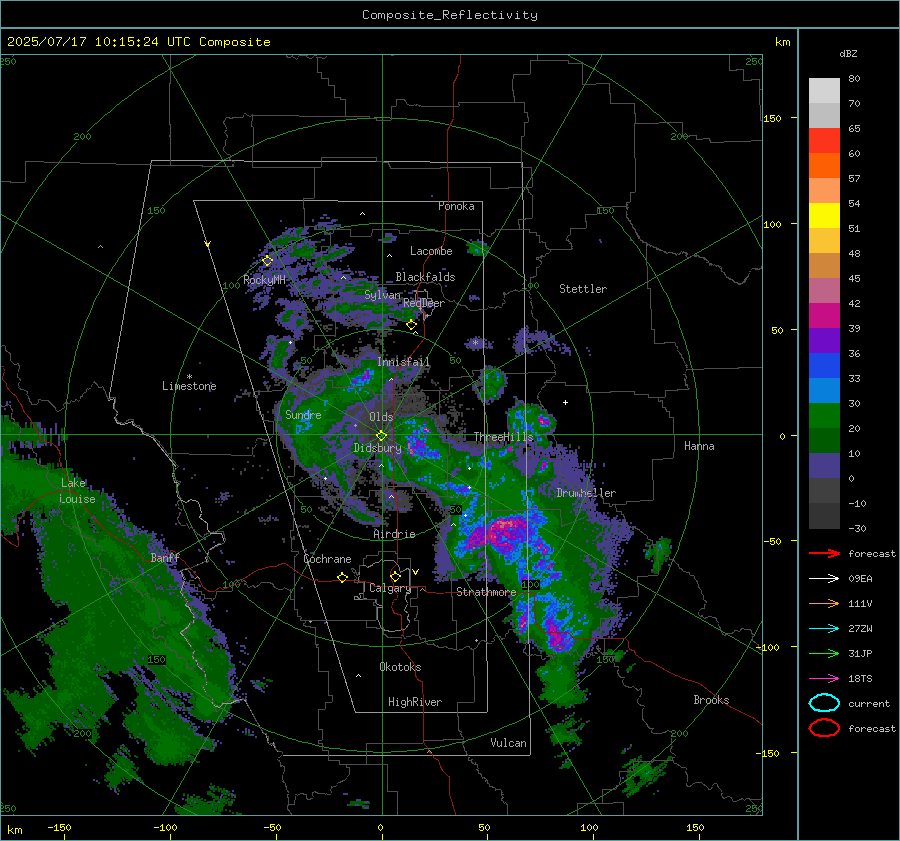This screenshot has height=841, width=900.
Task: Select the royal blue 33-36 dBZ swatch
Action: pos(824,366)
